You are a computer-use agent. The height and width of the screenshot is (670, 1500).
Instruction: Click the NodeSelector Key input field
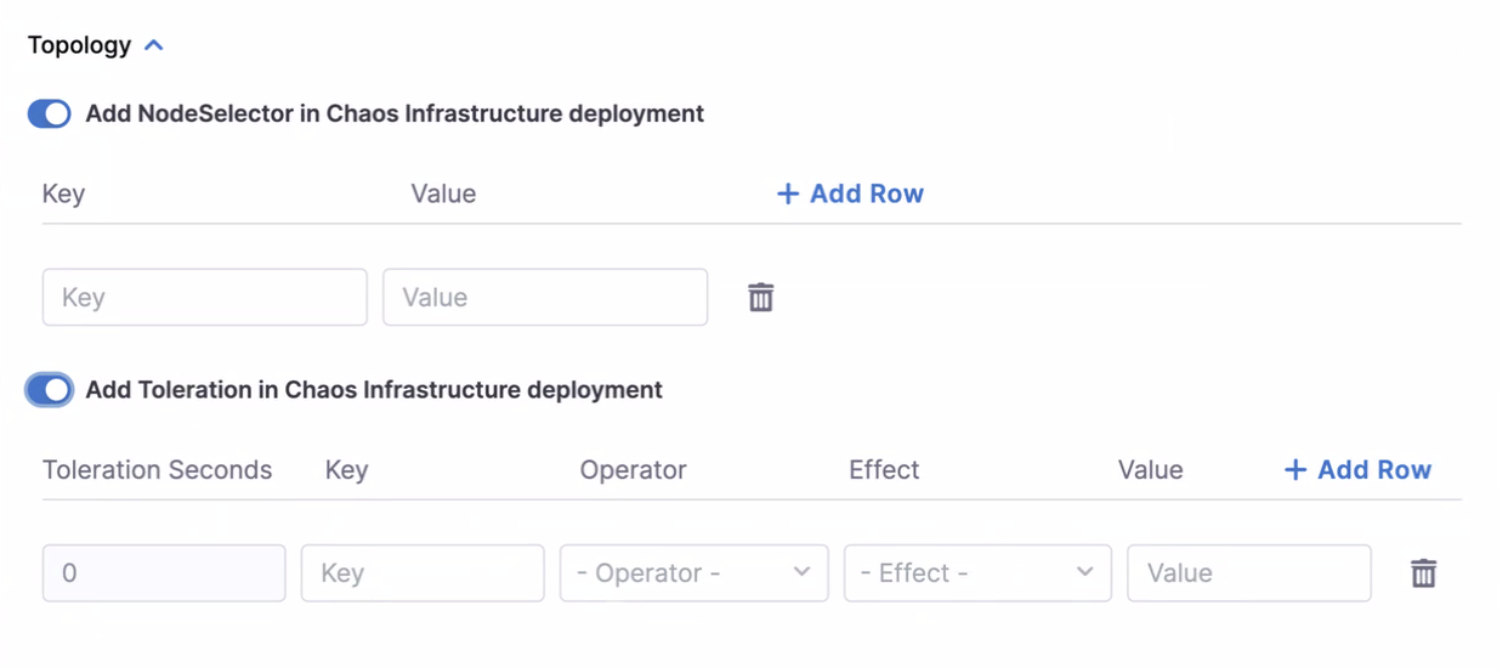click(204, 297)
